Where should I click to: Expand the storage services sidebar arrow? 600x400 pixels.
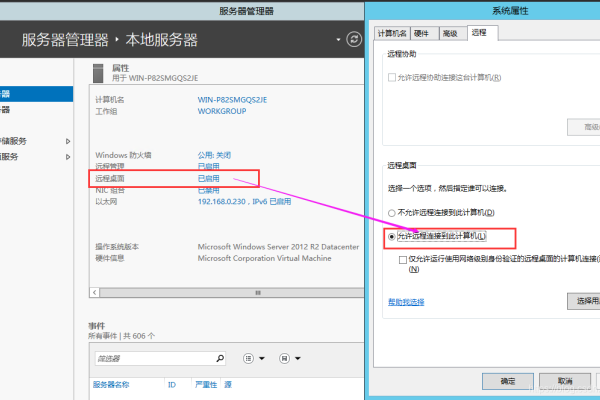(x=68, y=141)
